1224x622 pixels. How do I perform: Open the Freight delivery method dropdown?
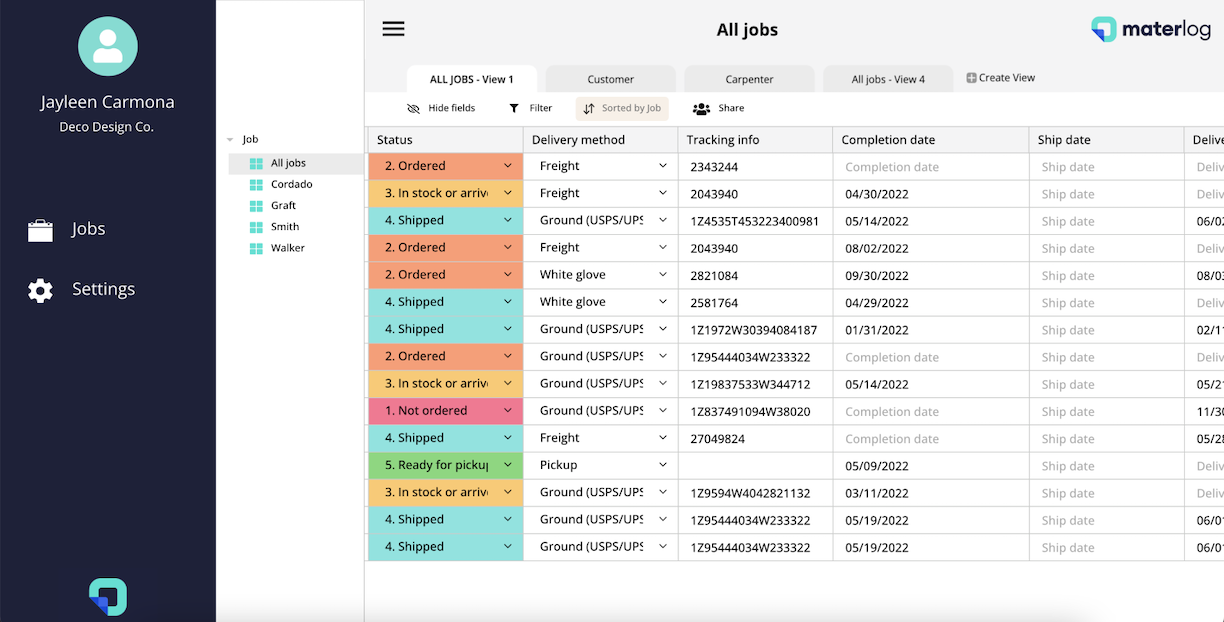[x=662, y=166]
